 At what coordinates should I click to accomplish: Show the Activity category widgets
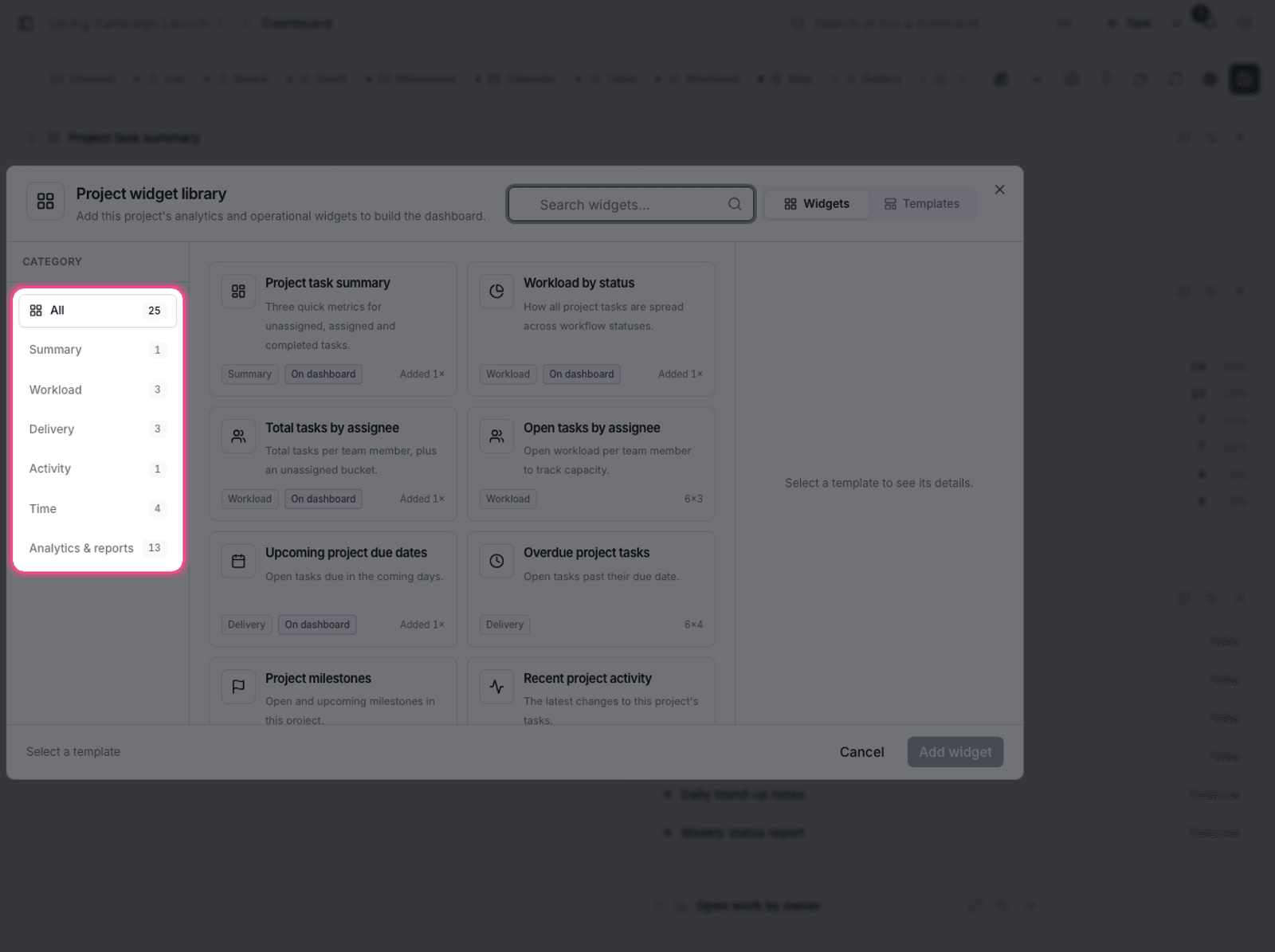[x=98, y=468]
